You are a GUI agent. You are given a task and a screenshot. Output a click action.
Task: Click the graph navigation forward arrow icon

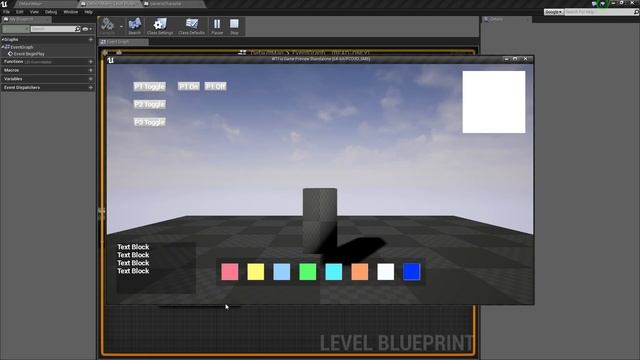(119, 53)
